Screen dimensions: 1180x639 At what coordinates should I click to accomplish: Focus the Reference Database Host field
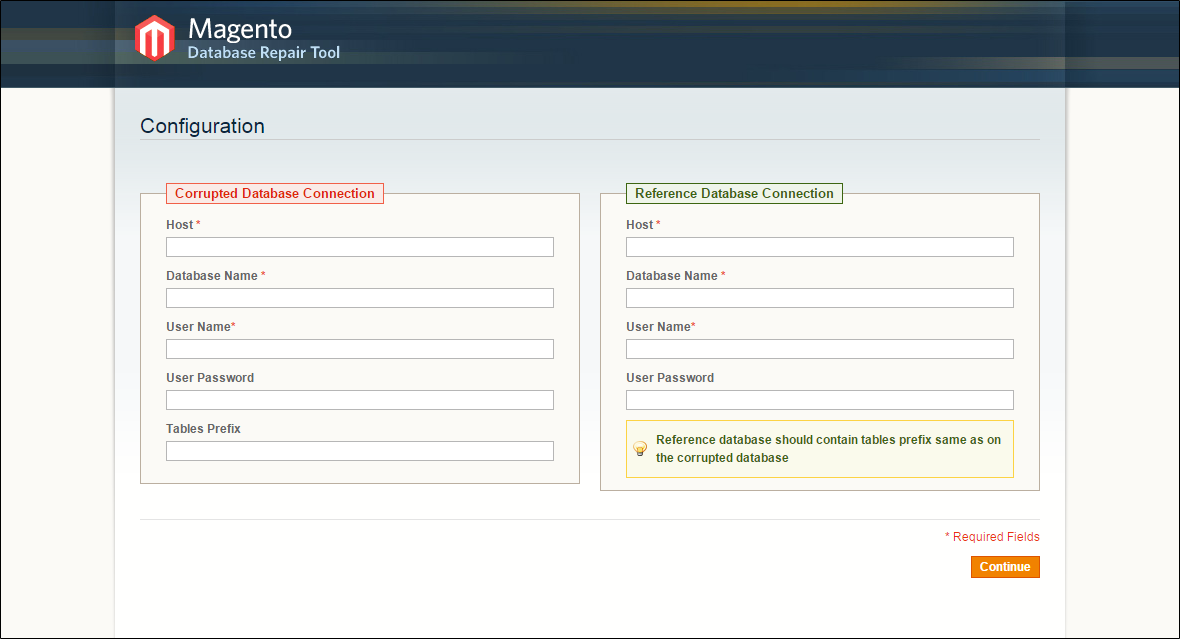click(x=820, y=247)
